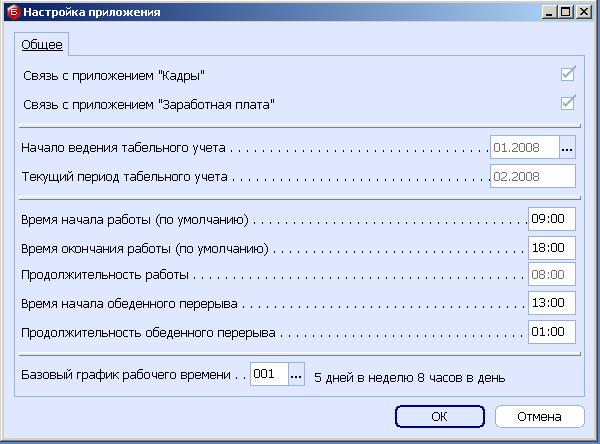This screenshot has height=444, width=600.
Task: Toggle the "Кадры" application link checkbox
Action: point(568,74)
